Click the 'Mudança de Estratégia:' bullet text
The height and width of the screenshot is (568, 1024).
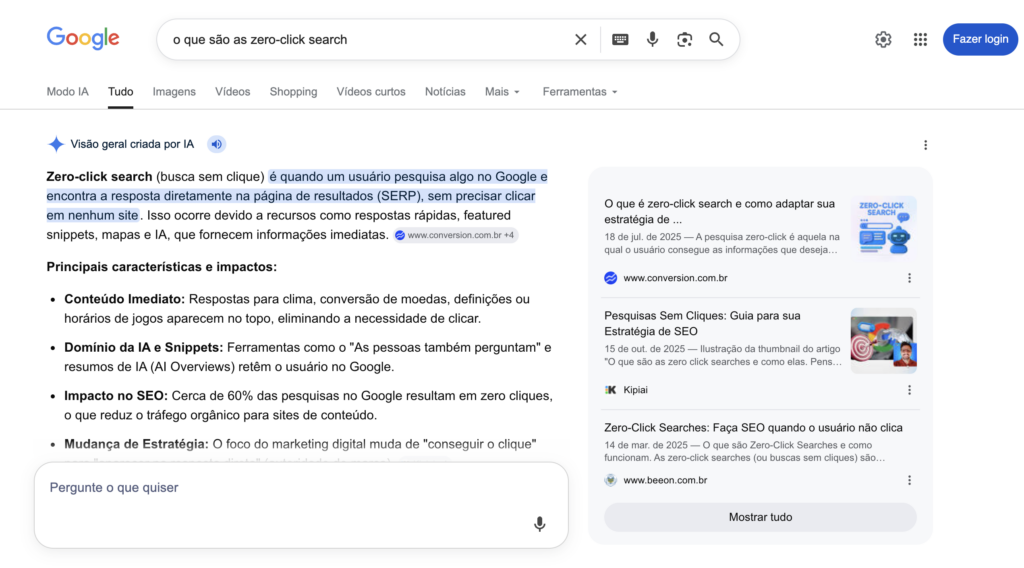point(136,444)
